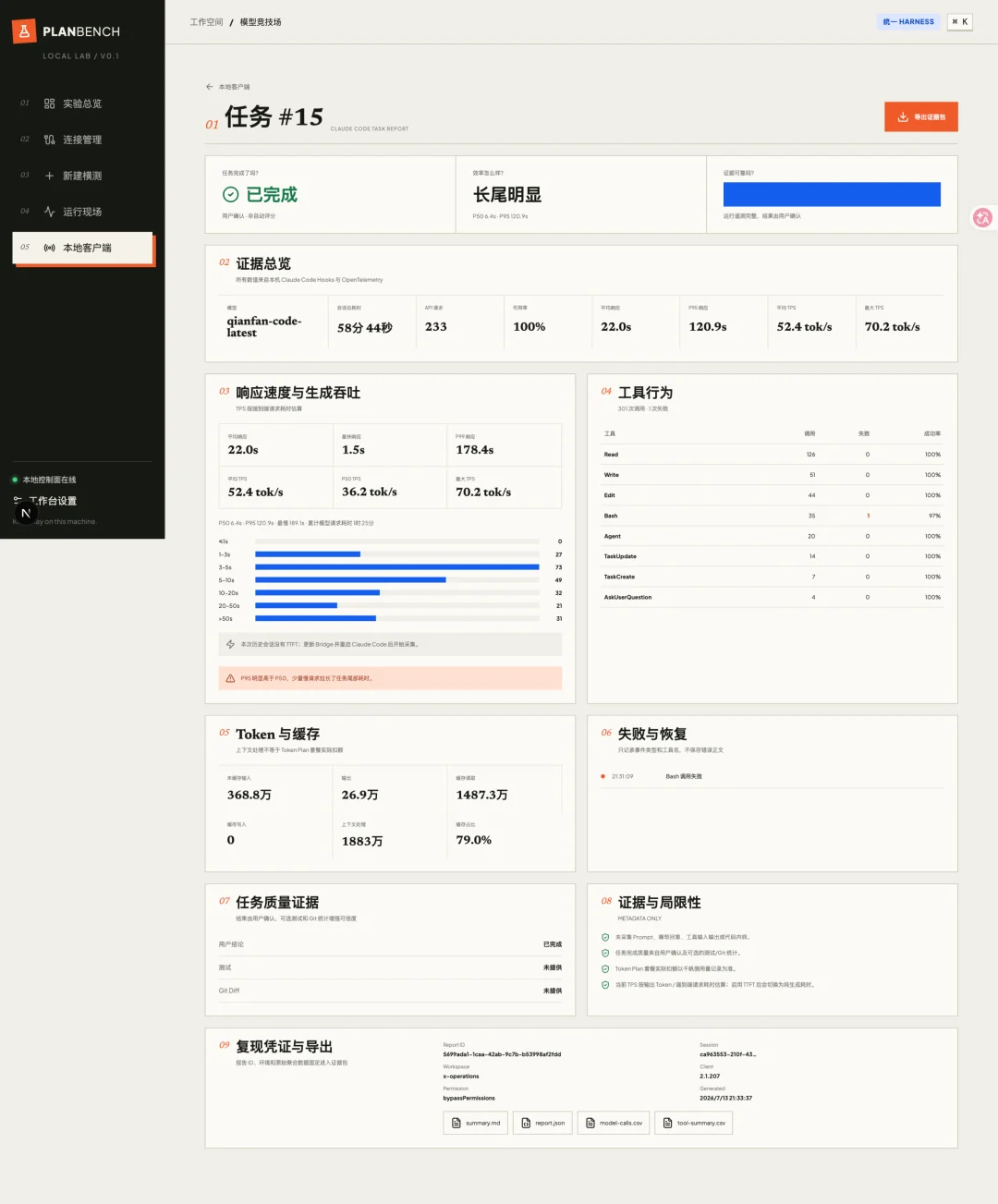Viewport: 998px width, 1204px height.
Task: Click the Read row in the tool table
Action: [773, 455]
